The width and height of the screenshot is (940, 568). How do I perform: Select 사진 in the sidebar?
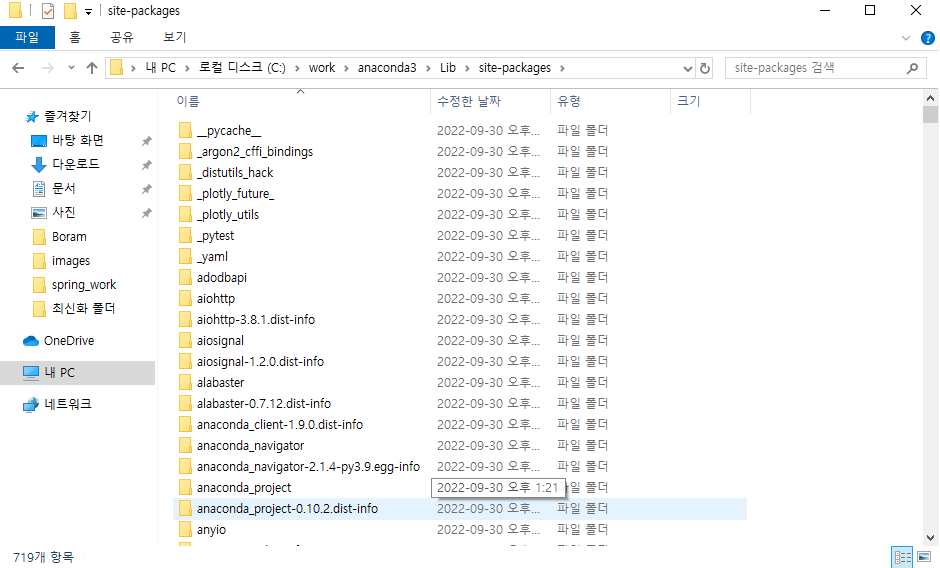click(x=64, y=212)
